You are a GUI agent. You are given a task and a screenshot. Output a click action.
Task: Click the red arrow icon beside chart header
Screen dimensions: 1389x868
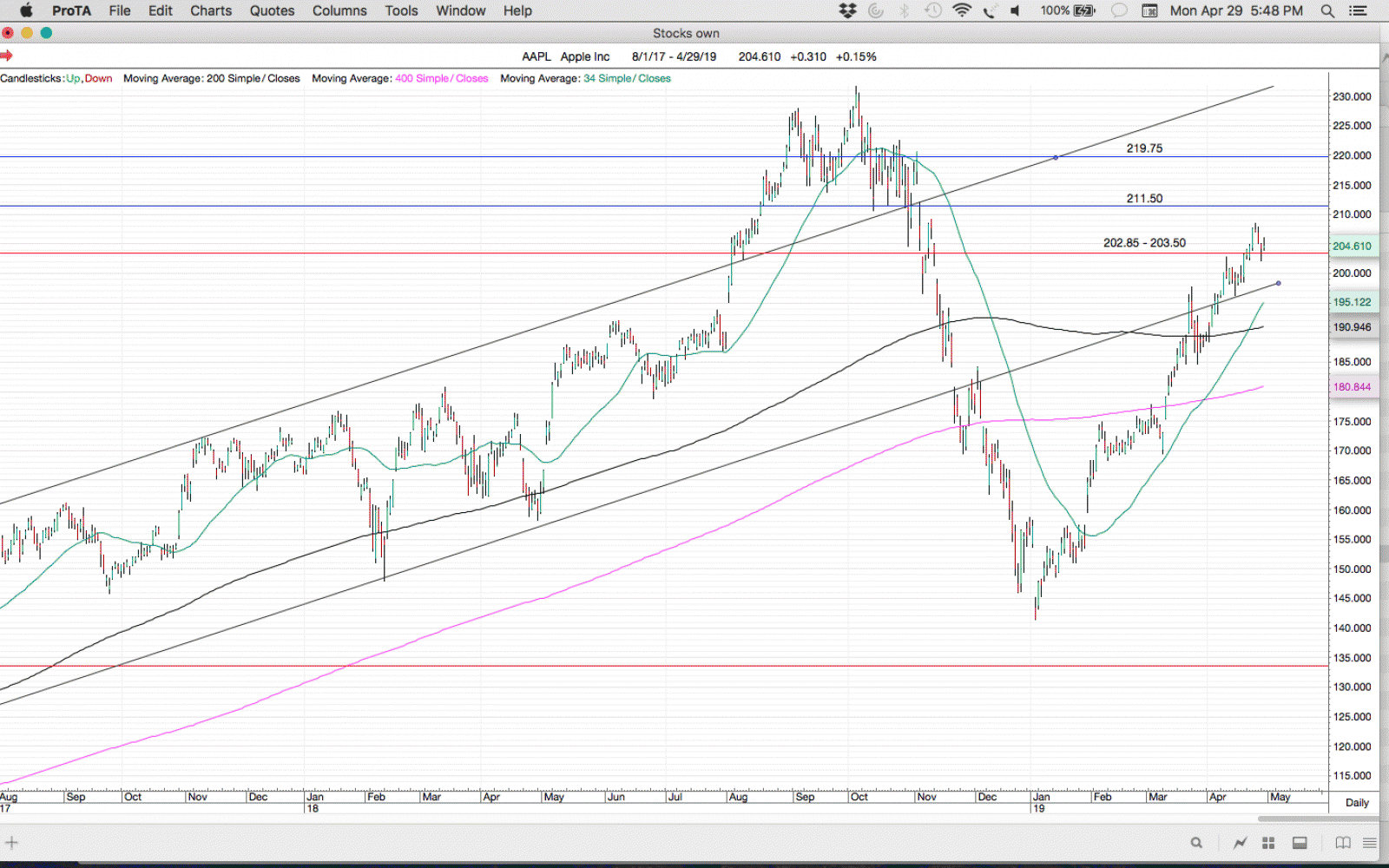click(x=6, y=56)
